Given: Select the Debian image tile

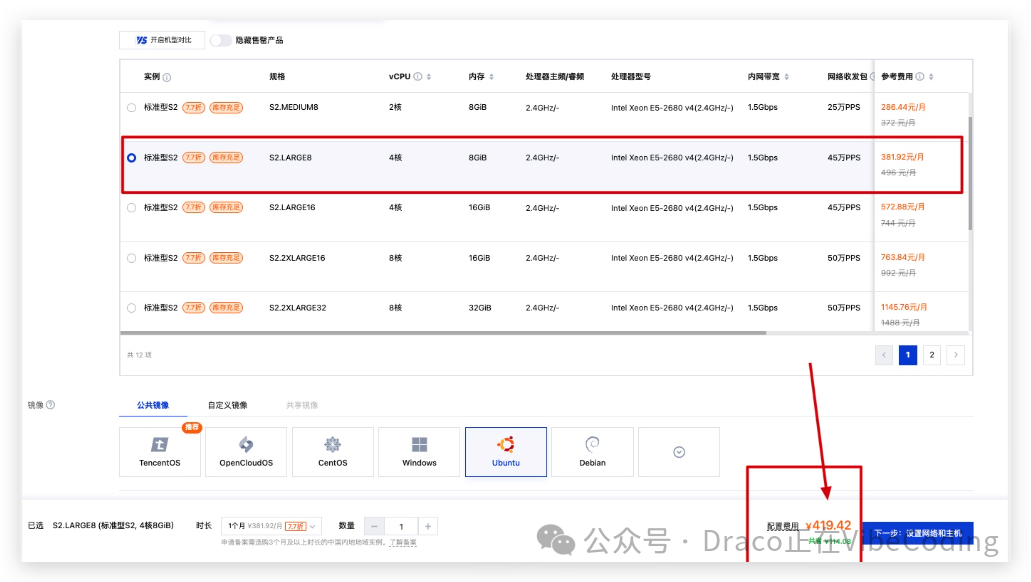Looking at the screenshot, I should 592,451.
